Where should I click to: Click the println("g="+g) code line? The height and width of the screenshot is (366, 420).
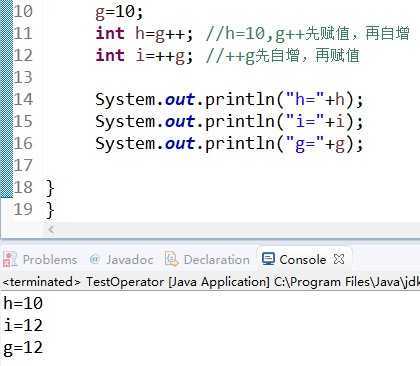point(229,144)
